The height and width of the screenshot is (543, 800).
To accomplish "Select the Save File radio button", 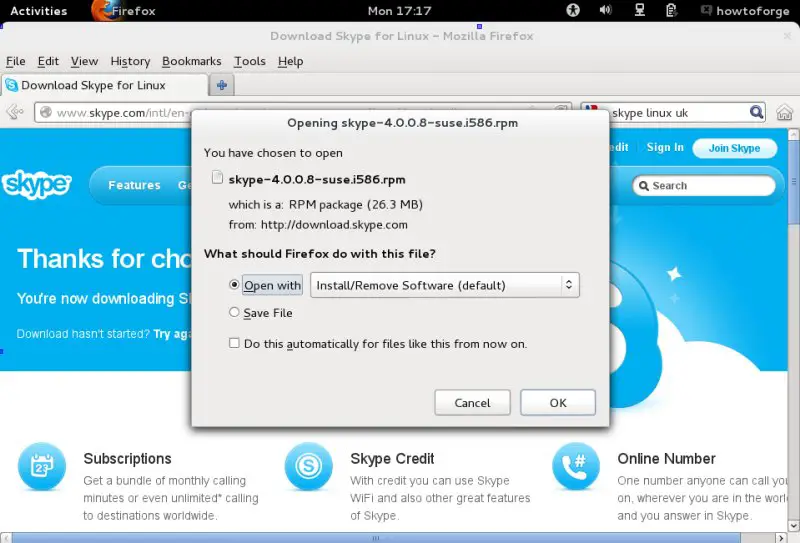I will click(234, 312).
